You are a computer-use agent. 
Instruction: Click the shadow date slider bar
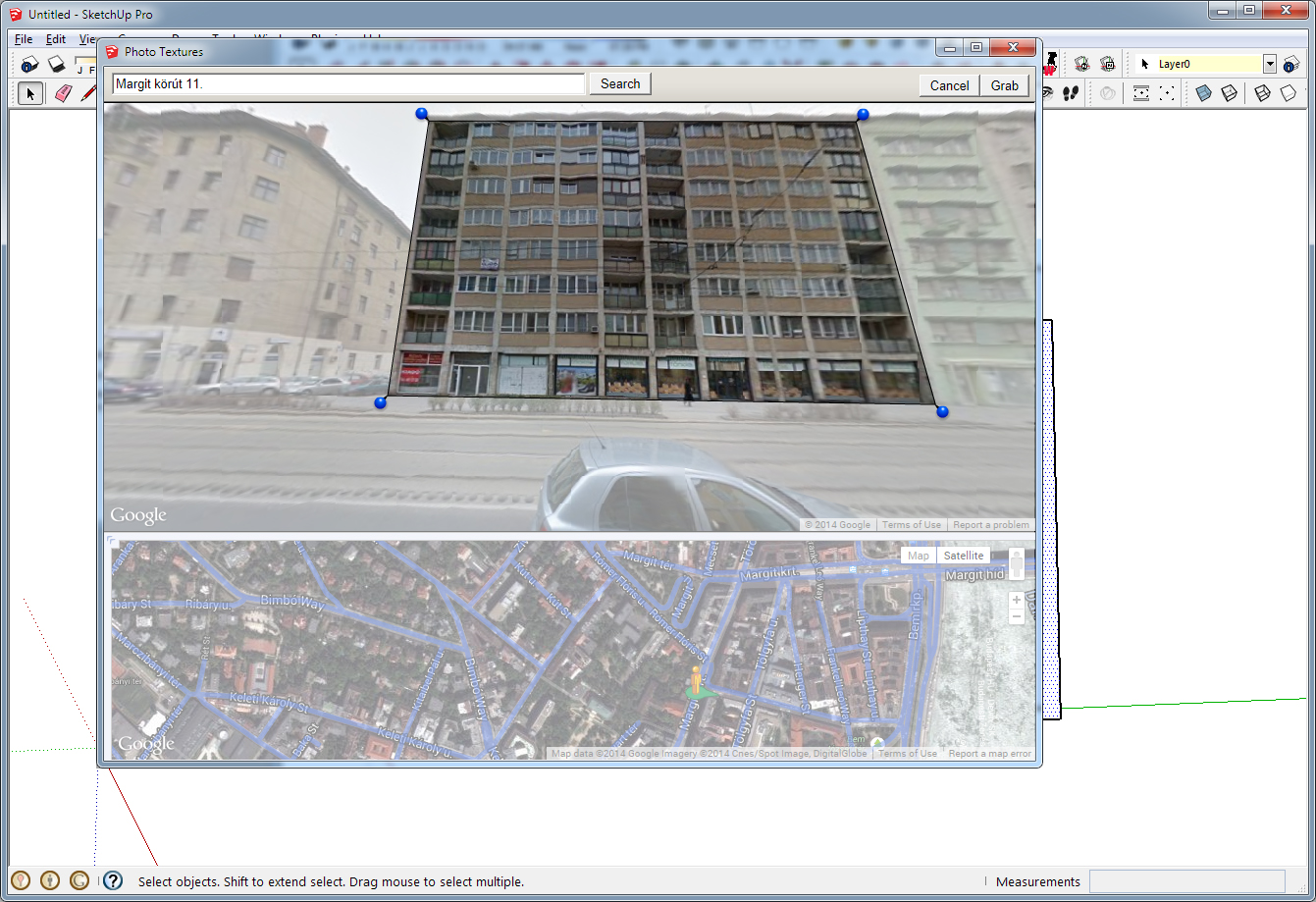coord(86,59)
